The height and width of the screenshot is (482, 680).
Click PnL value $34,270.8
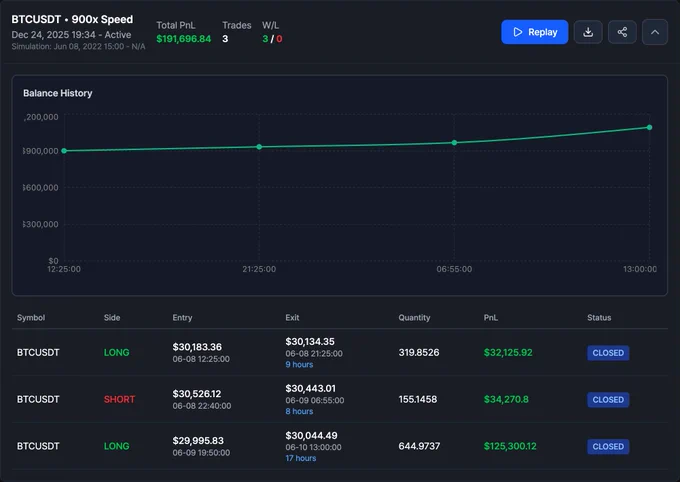point(506,399)
